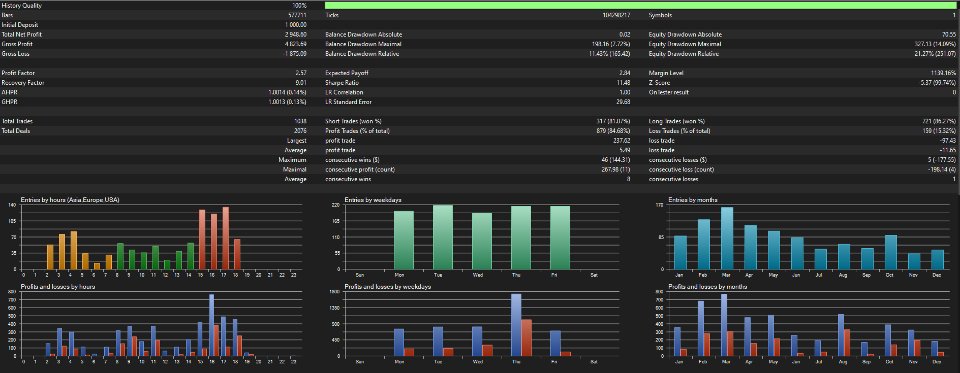This screenshot has height=373, width=960.
Task: Click hour 16 blue profit bar in hours chart
Action: pos(211,325)
